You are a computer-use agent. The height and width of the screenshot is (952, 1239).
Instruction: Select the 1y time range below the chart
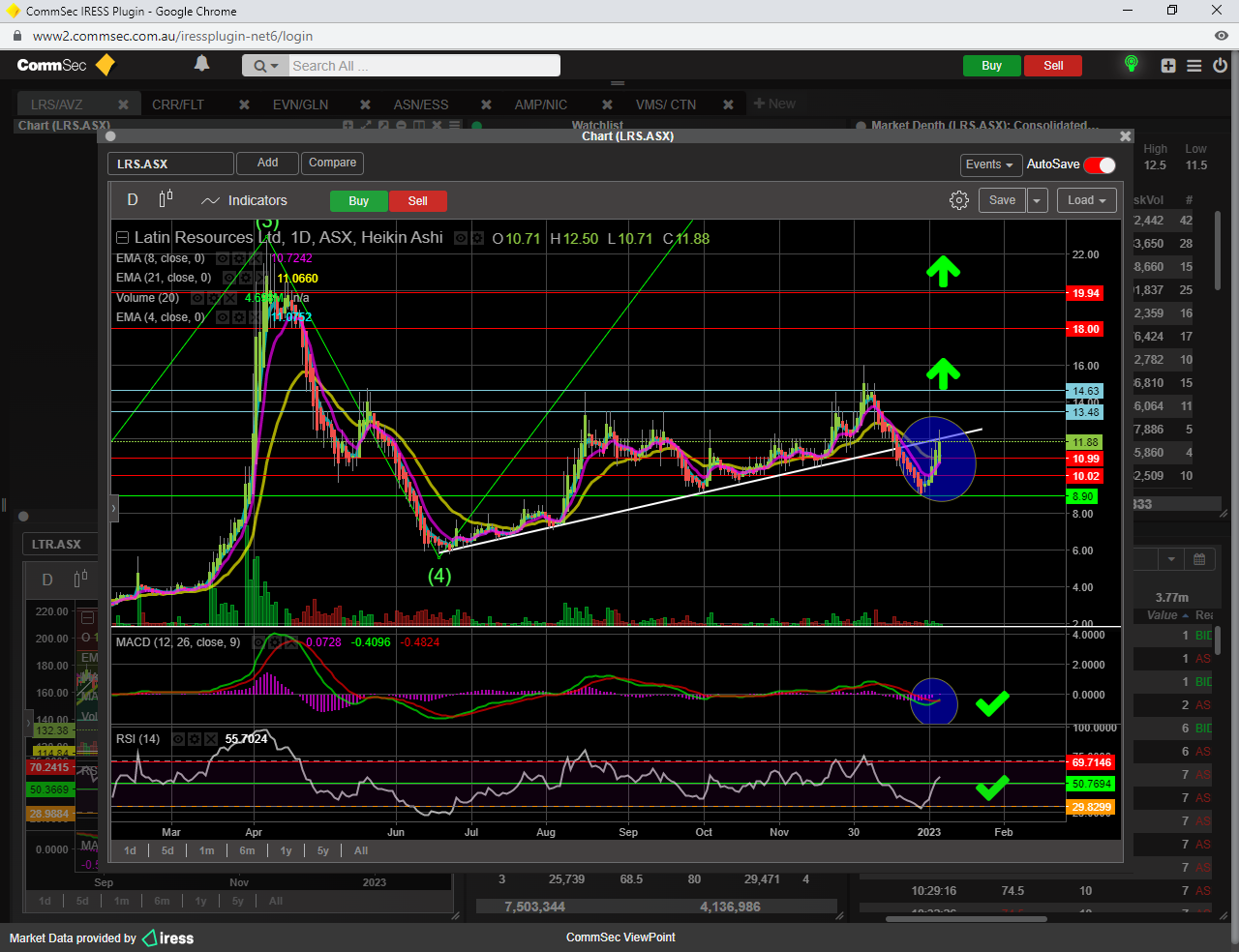[286, 851]
